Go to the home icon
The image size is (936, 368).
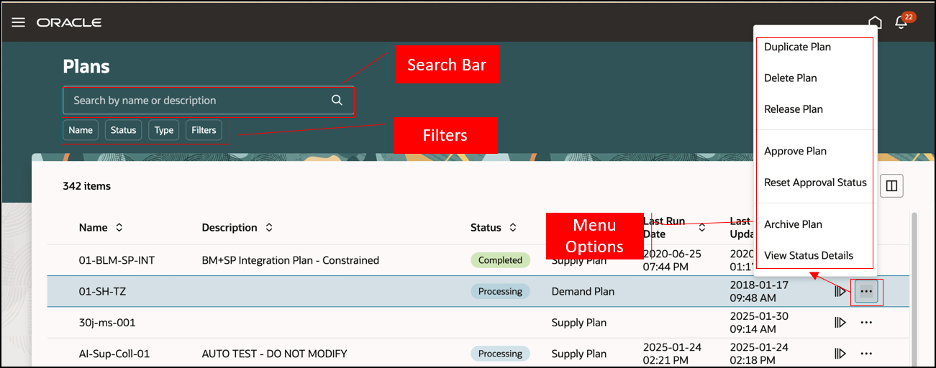(875, 23)
